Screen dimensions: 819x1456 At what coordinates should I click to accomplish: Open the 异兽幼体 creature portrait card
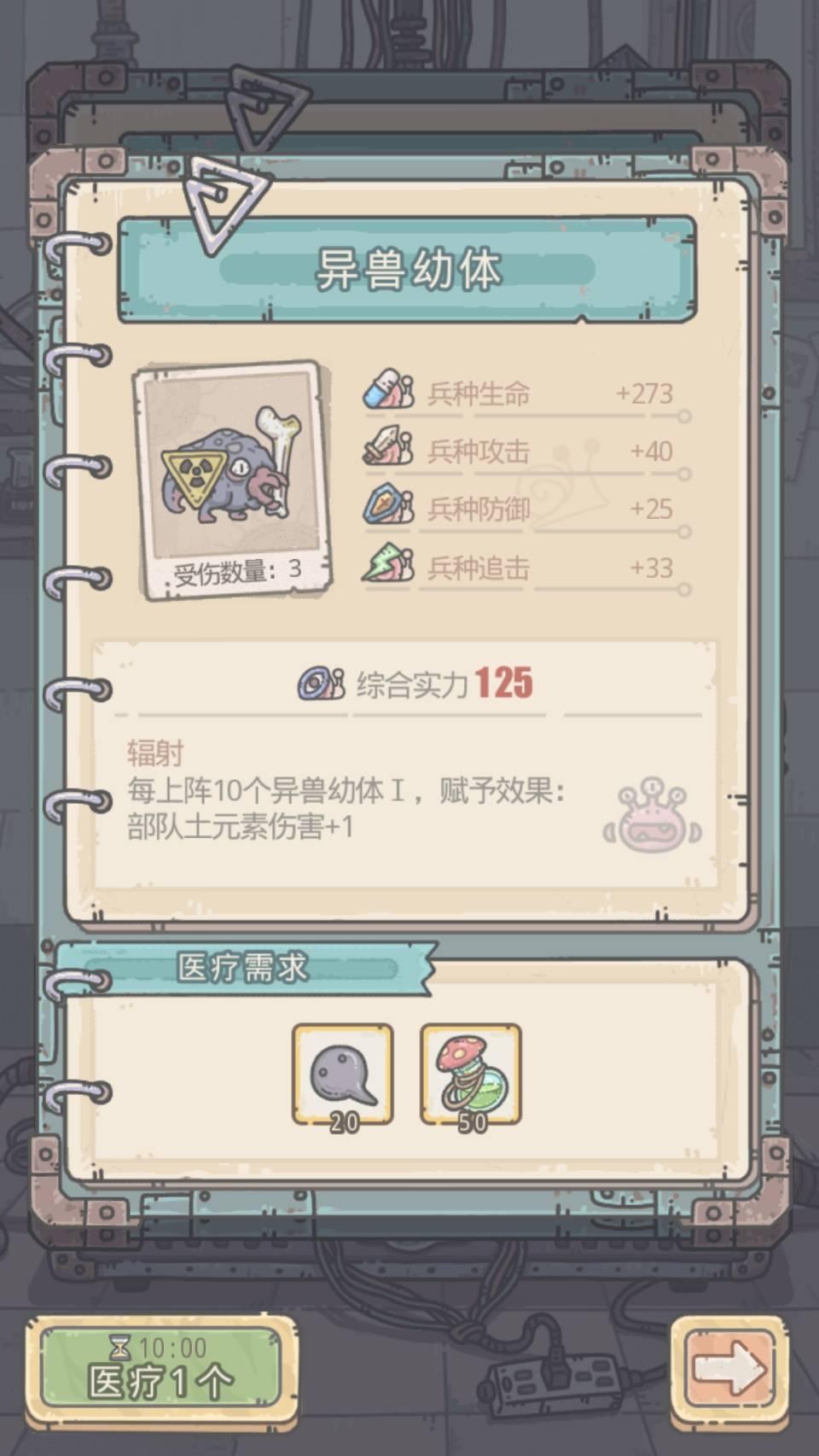click(232, 481)
